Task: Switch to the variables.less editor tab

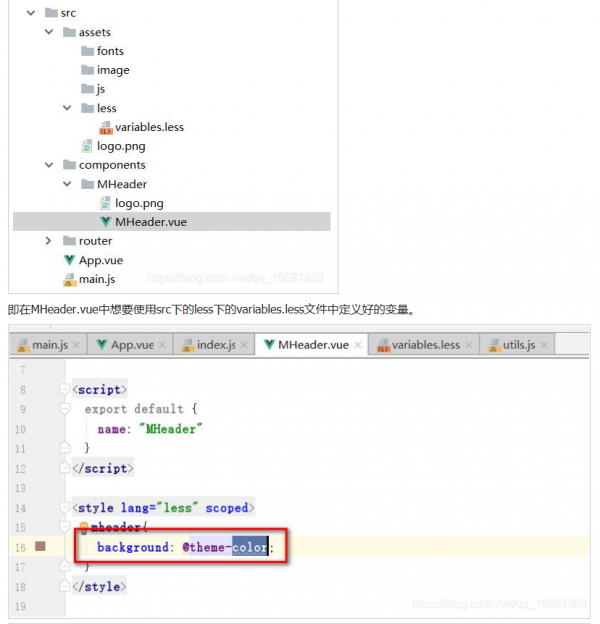Action: 425,345
